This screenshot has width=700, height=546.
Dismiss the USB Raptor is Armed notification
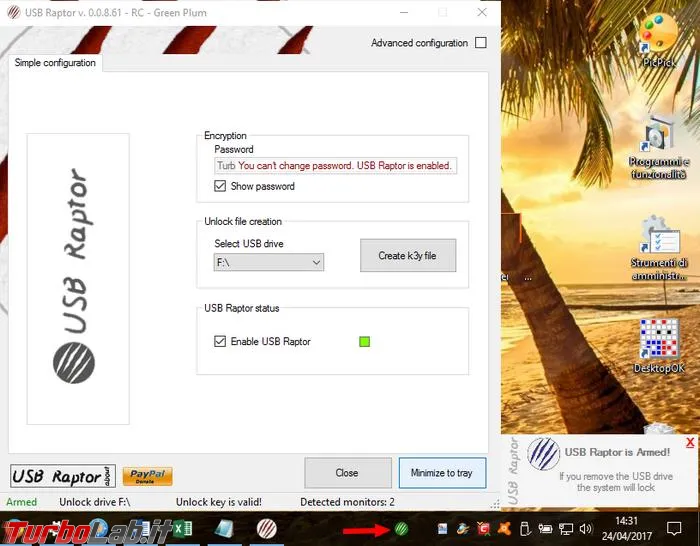click(x=690, y=442)
